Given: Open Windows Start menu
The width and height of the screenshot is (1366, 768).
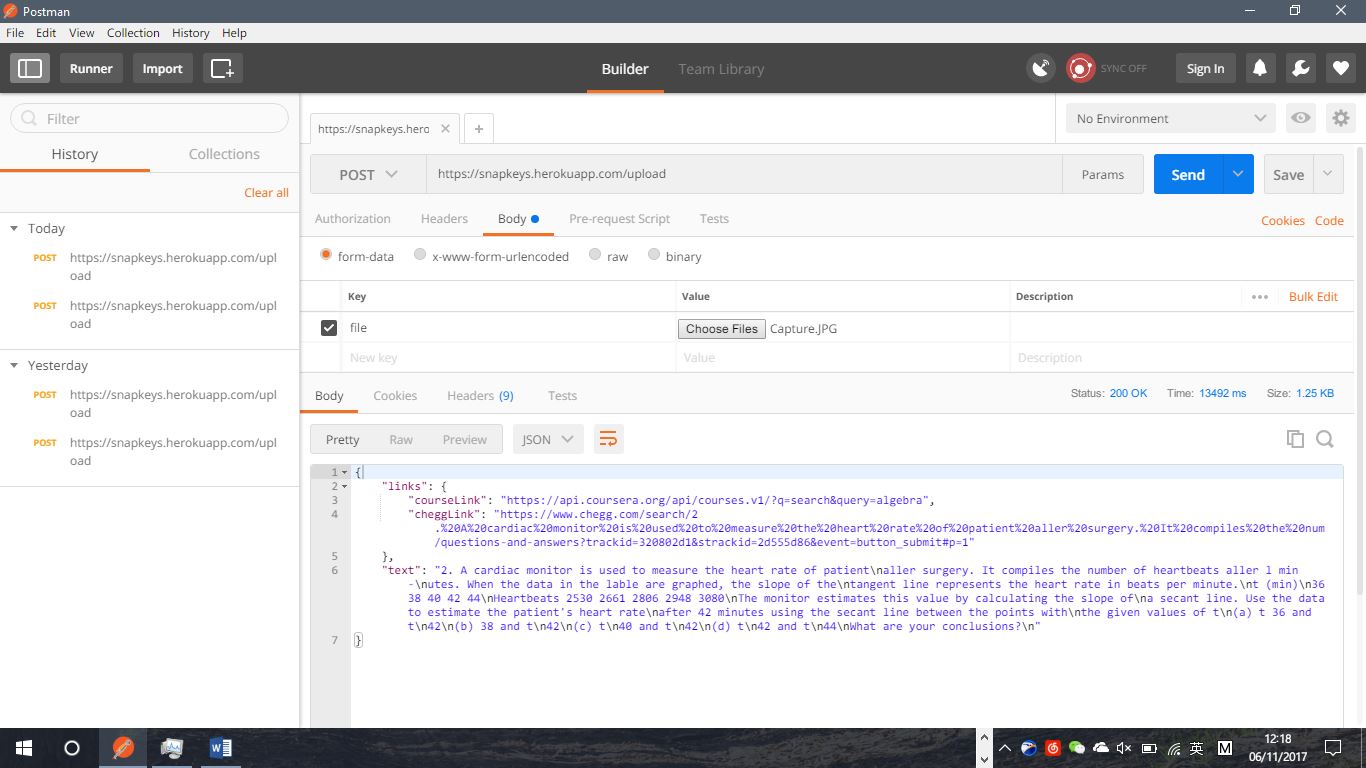Looking at the screenshot, I should click(x=24, y=748).
